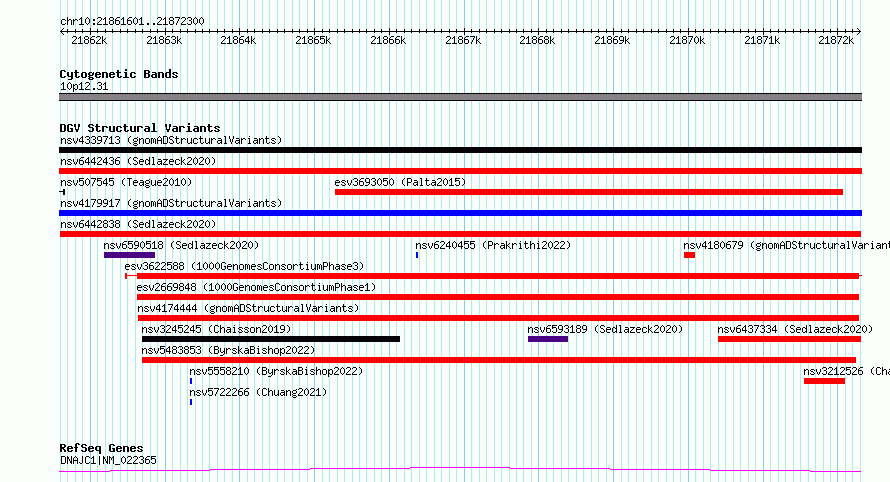The width and height of the screenshot is (890, 482).
Task: Click the nsv6590518 (Sedlazeck2020) label
Action: (x=181, y=245)
